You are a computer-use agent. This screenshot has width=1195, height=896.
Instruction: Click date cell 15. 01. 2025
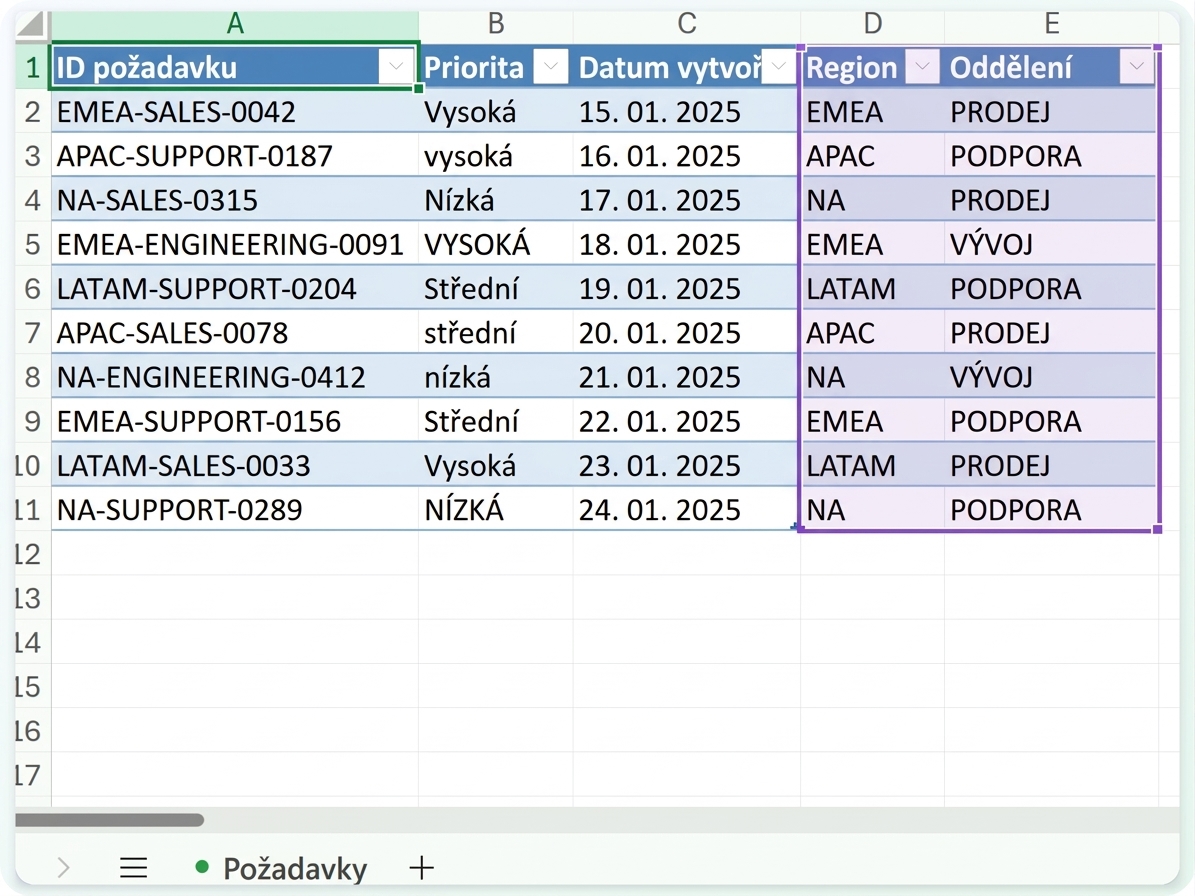pos(687,111)
